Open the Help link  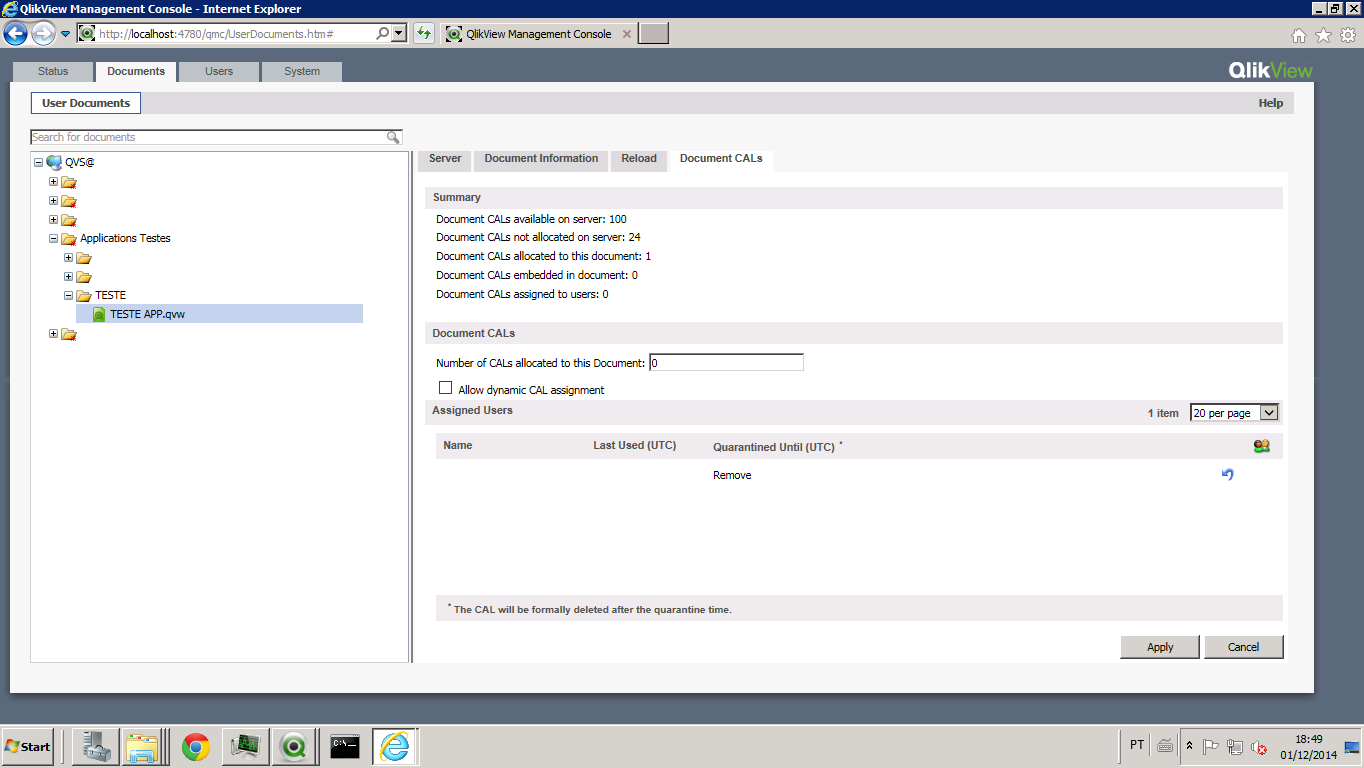1270,103
